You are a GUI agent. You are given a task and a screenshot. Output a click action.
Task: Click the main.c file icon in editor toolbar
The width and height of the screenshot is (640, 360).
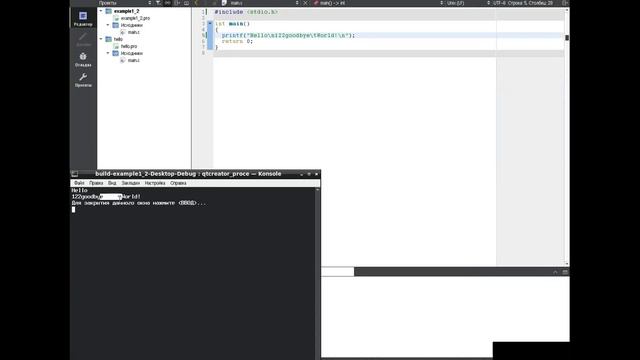point(224,3)
